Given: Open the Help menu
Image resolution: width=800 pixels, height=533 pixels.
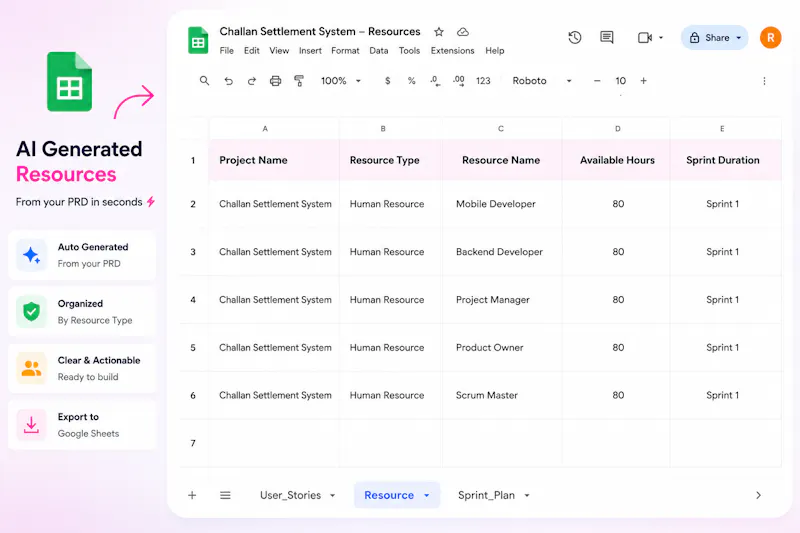Looking at the screenshot, I should [495, 50].
